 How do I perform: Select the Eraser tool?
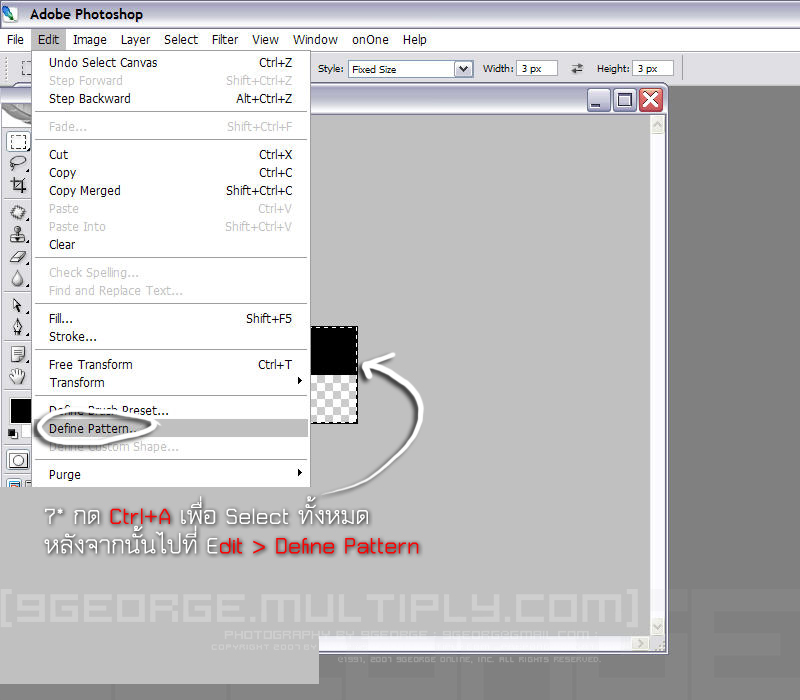click(x=18, y=256)
